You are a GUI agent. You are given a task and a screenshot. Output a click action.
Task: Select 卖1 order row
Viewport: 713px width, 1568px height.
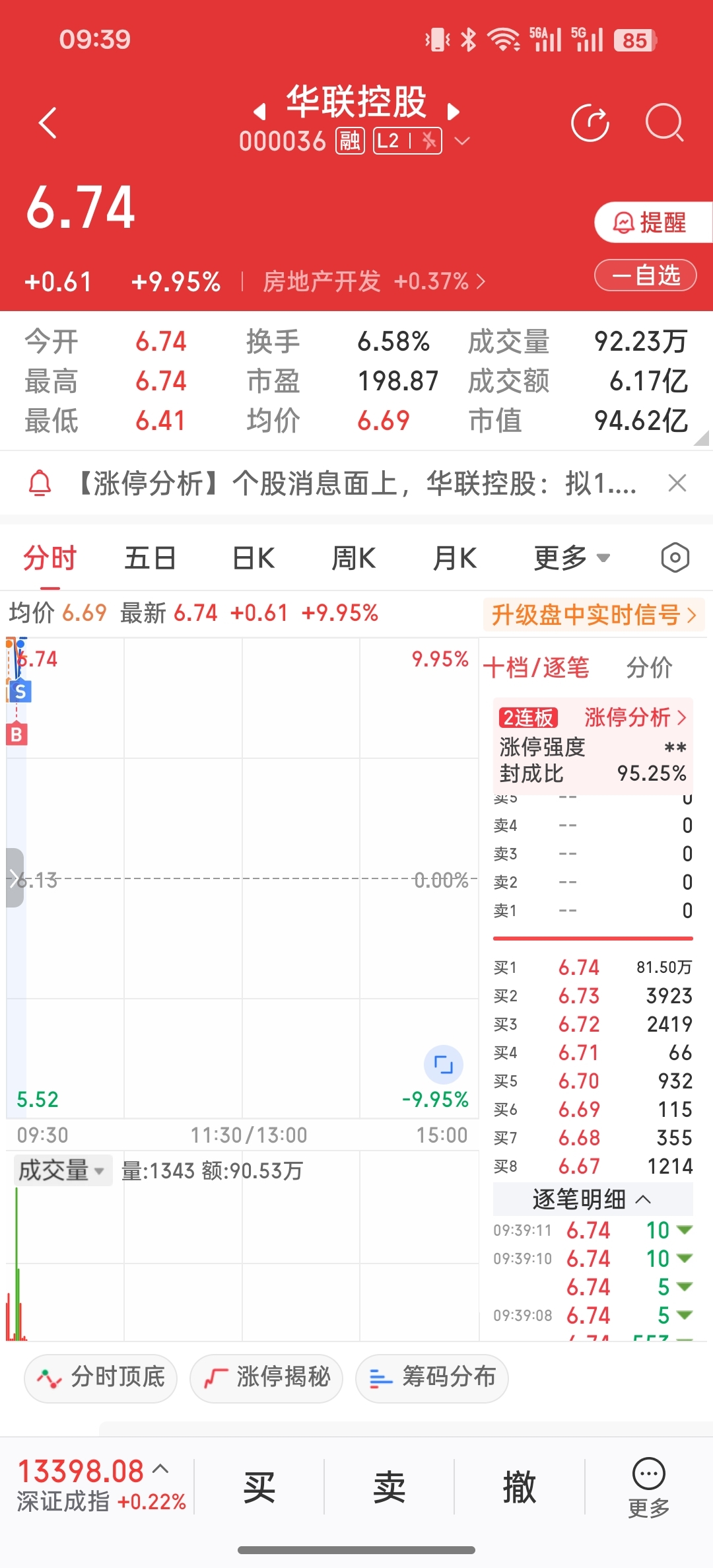[x=593, y=911]
